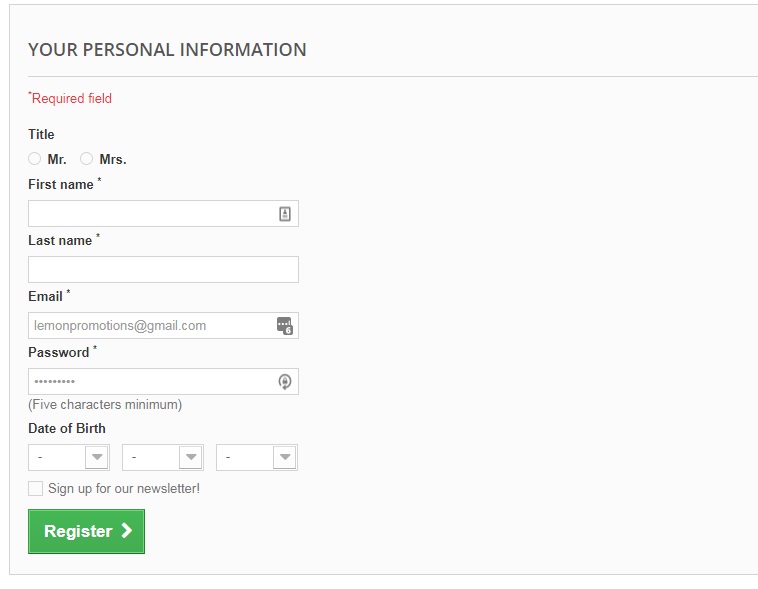Click the password manager icon in Email field

point(285,326)
